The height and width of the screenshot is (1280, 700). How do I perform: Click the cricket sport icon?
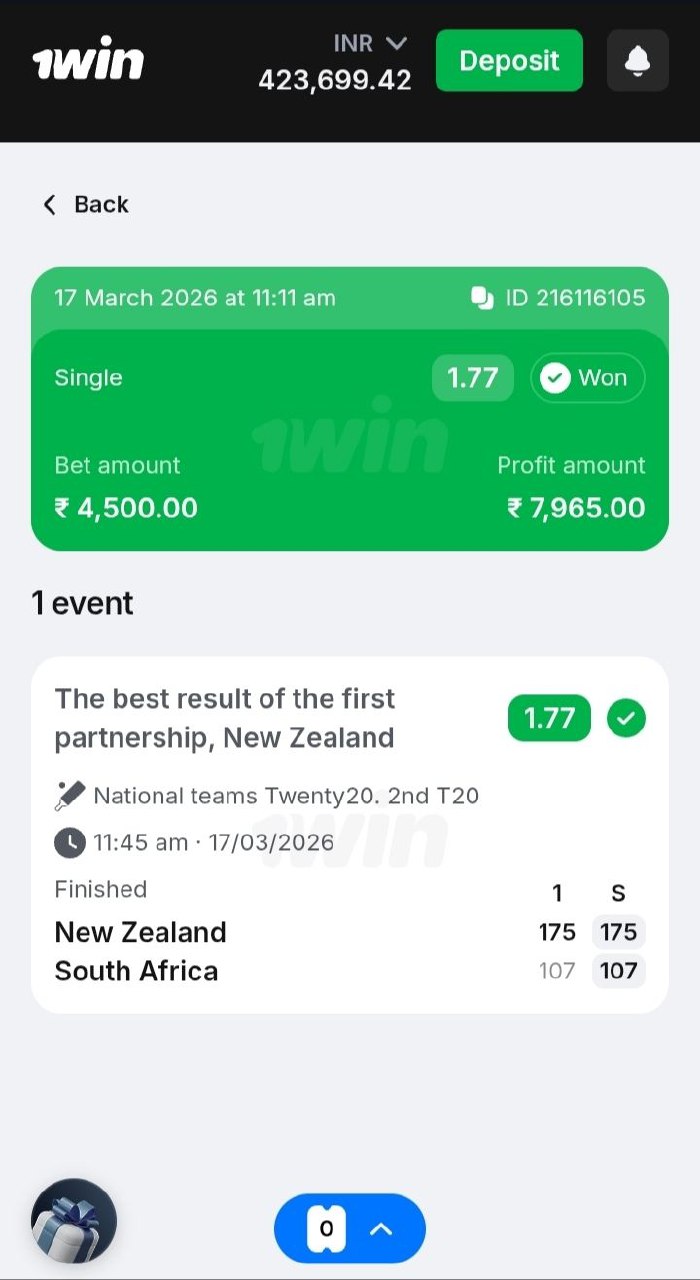69,796
